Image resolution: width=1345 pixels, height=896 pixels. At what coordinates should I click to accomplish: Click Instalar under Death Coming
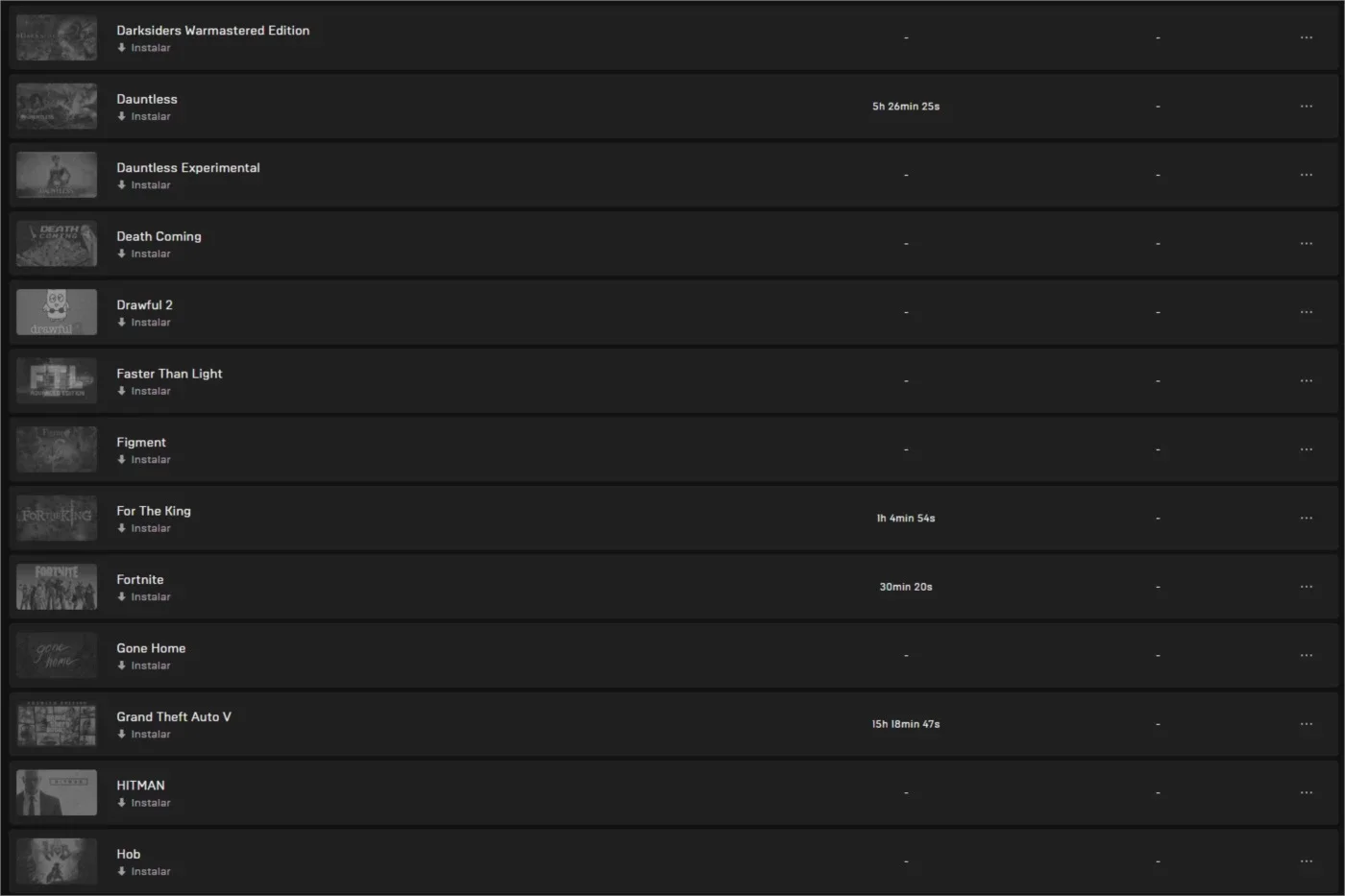point(144,254)
